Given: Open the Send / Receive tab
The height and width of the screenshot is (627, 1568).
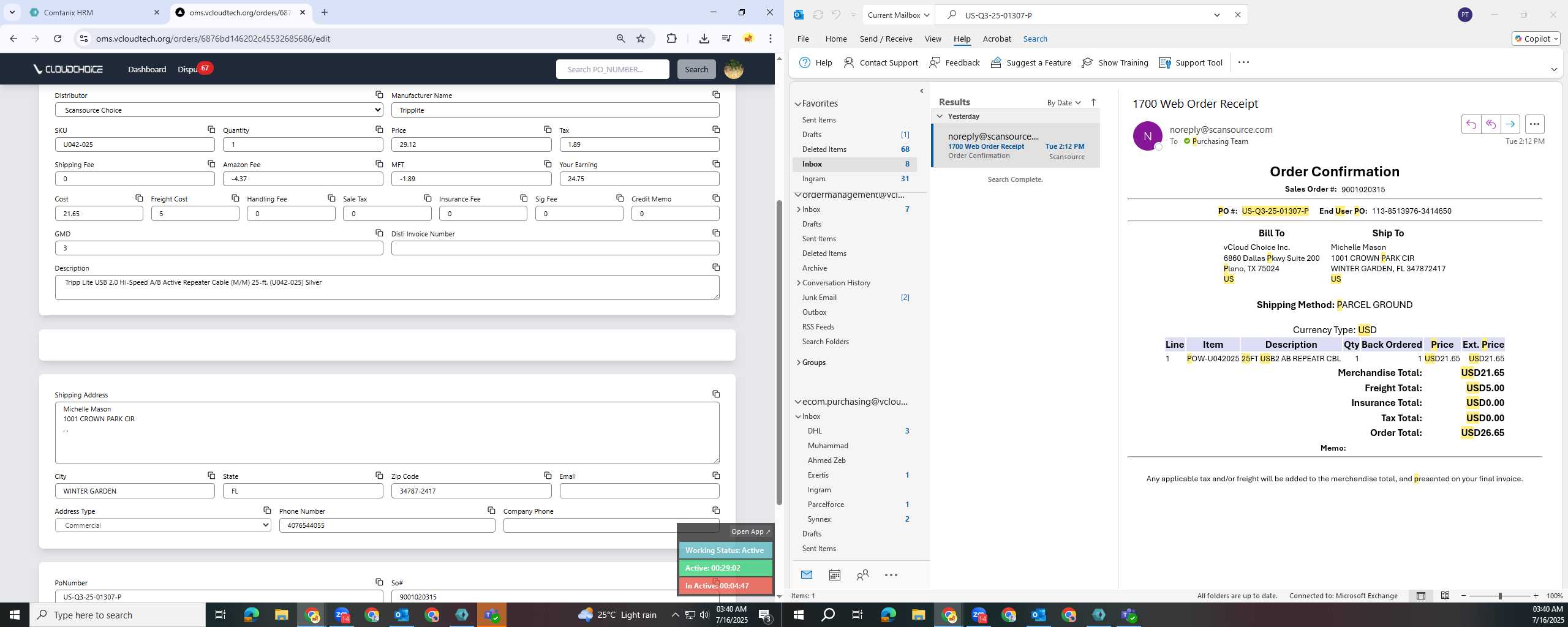Looking at the screenshot, I should [886, 39].
